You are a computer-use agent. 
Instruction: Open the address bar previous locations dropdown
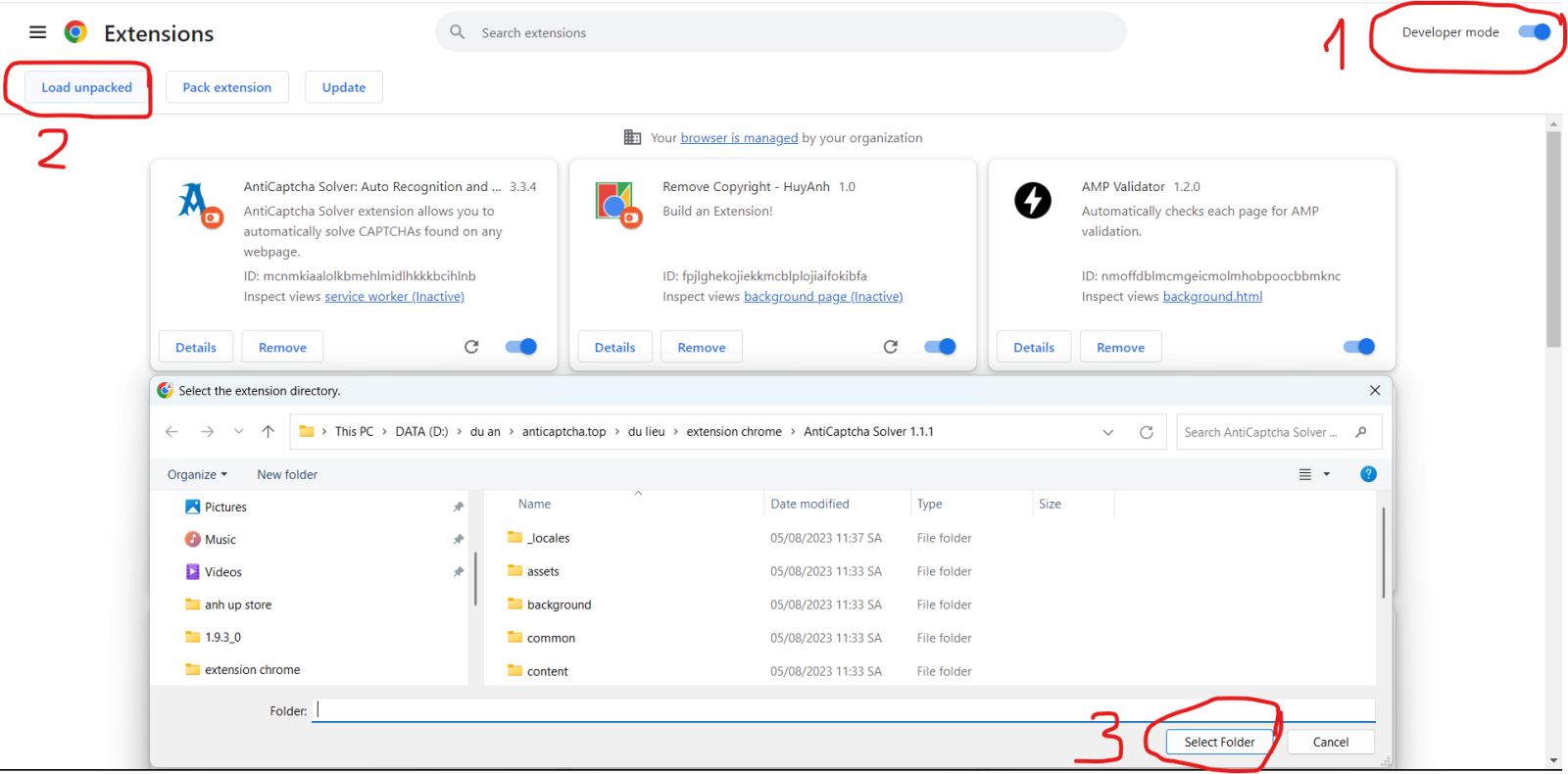click(1108, 432)
